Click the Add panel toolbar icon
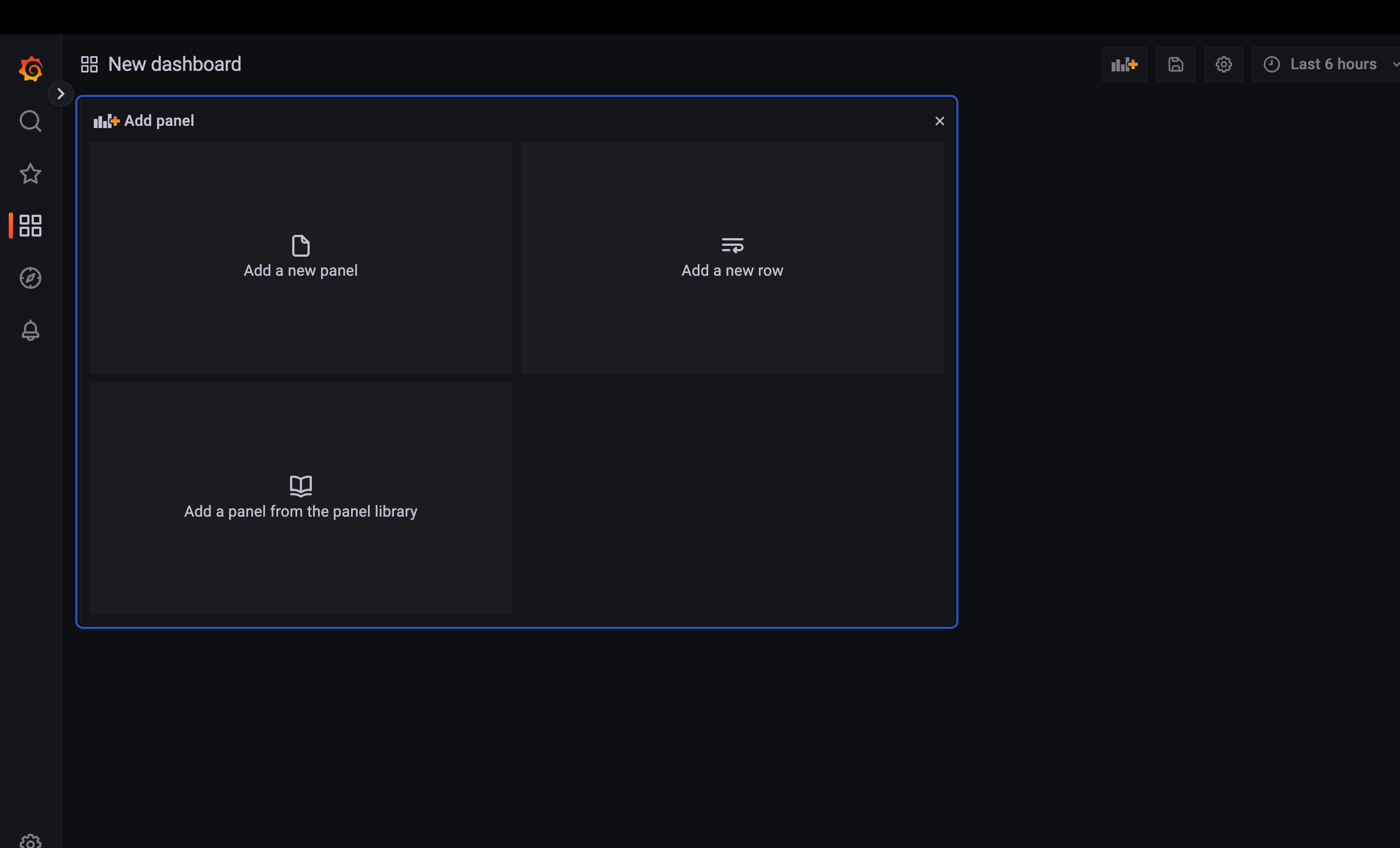 click(x=1124, y=64)
